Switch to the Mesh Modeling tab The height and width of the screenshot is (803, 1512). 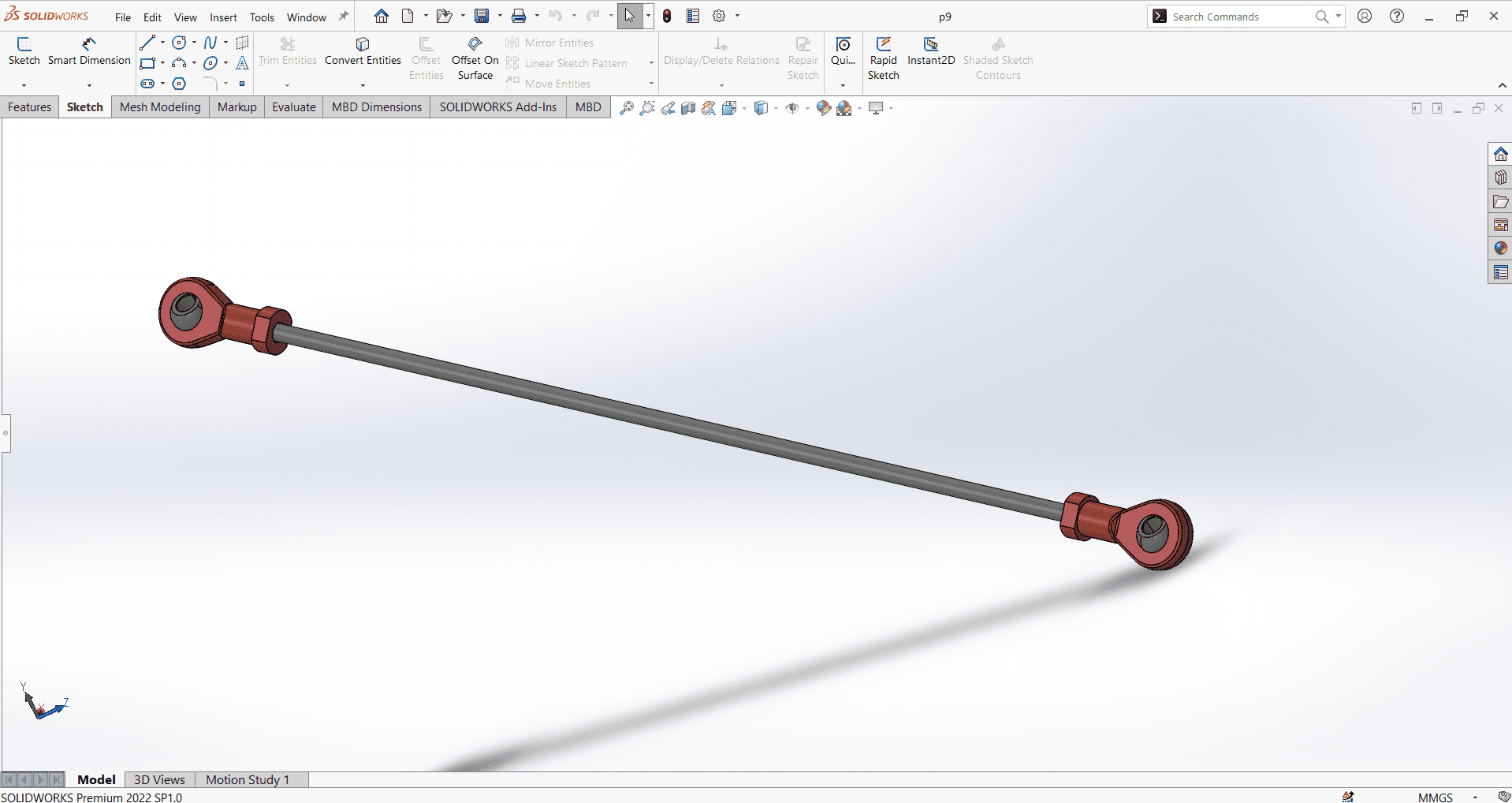coord(160,107)
